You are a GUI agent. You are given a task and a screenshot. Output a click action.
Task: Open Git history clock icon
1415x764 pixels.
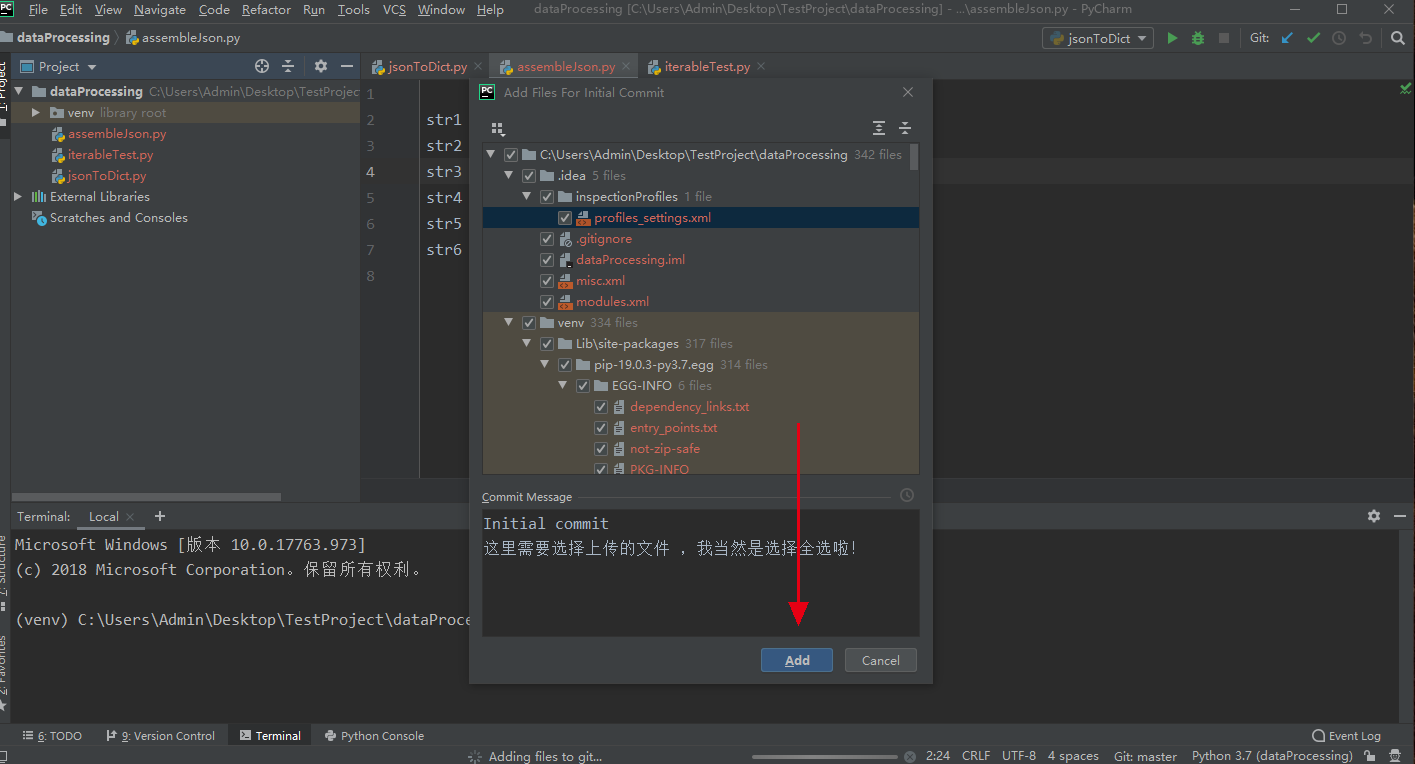pyautogui.click(x=1339, y=38)
